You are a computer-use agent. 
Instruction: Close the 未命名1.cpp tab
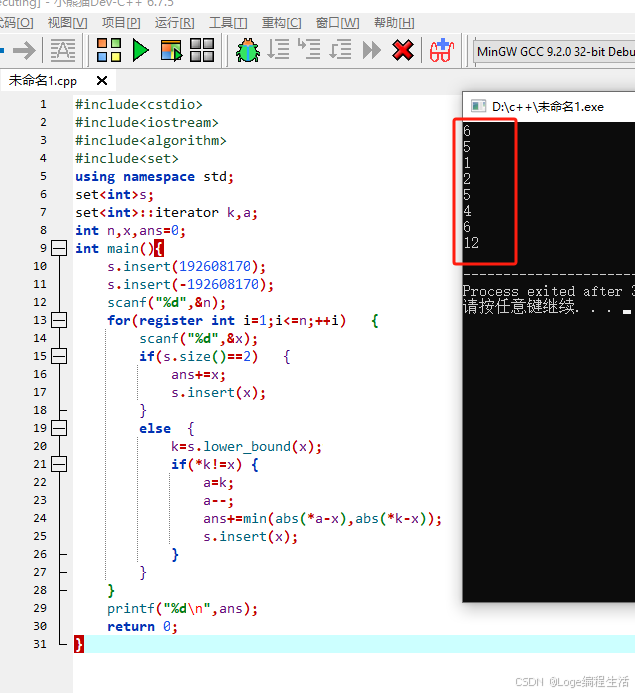(x=102, y=80)
